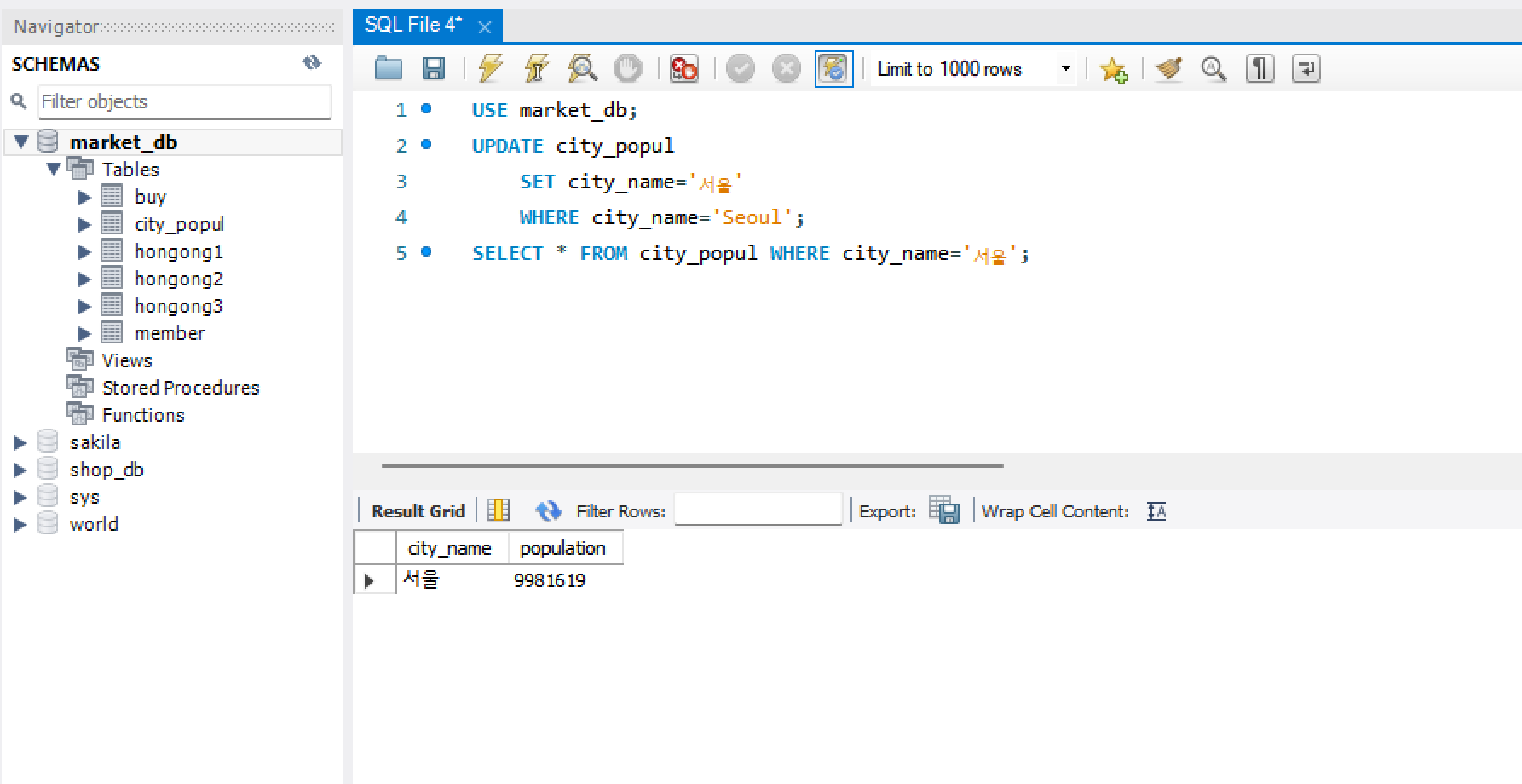This screenshot has width=1522, height=784.
Task: Execute the script with the lightning bolt icon
Action: pyautogui.click(x=491, y=68)
